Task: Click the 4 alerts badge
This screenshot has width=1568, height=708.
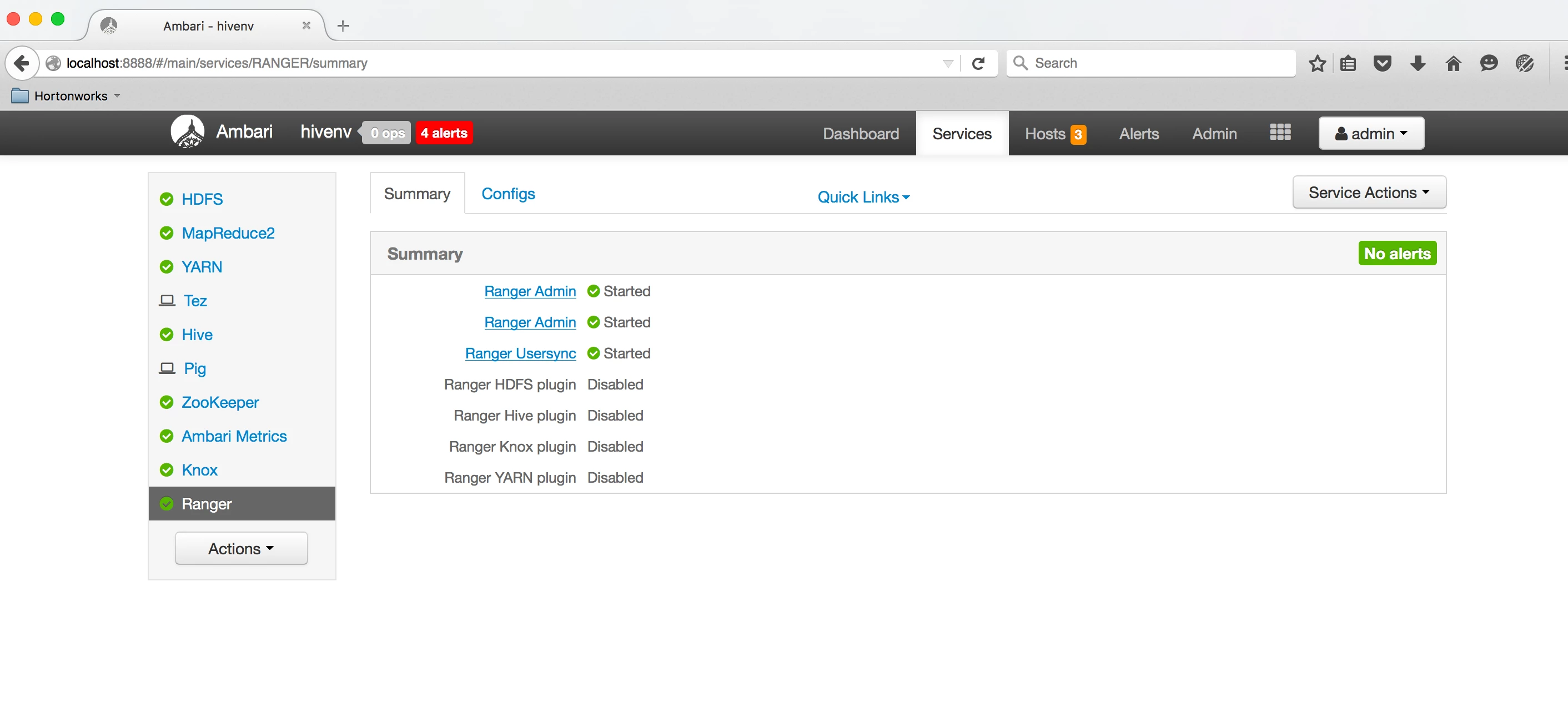Action: pyautogui.click(x=444, y=133)
